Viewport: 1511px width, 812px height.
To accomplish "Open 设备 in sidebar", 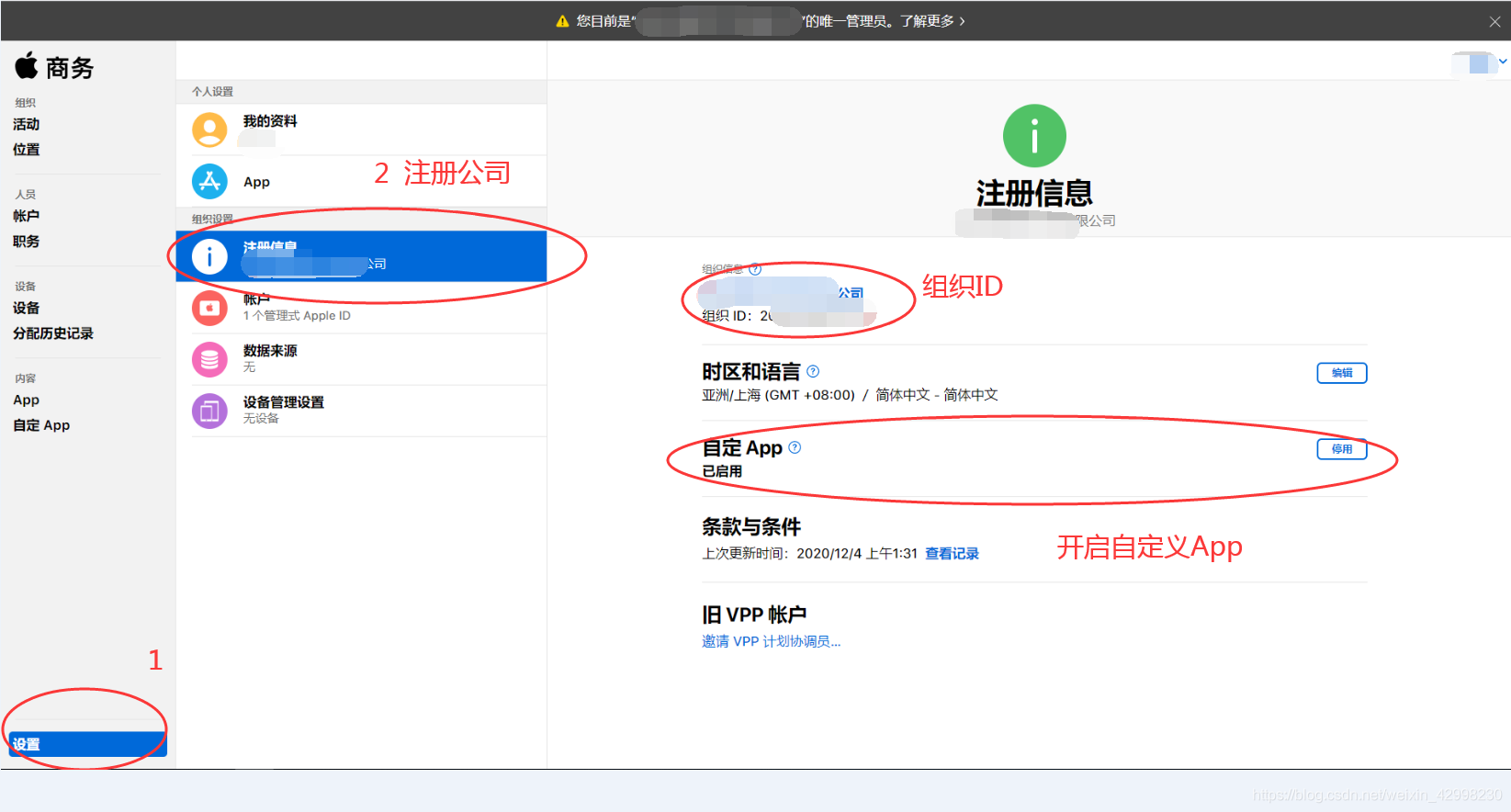I will click(x=27, y=308).
